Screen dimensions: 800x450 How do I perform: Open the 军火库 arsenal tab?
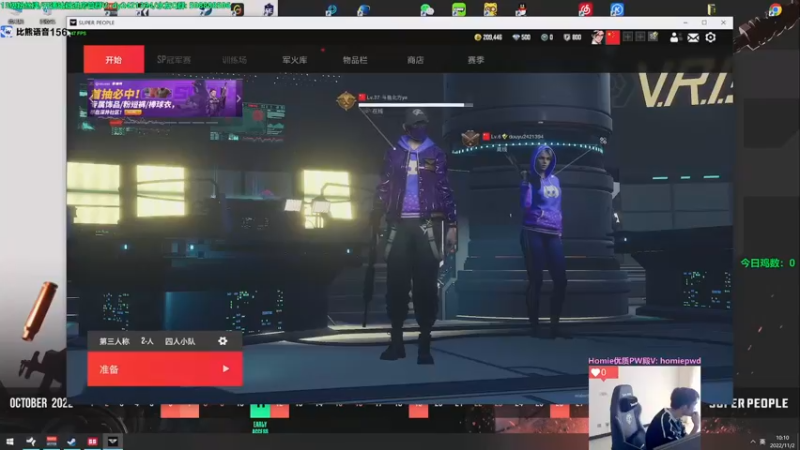(294, 60)
